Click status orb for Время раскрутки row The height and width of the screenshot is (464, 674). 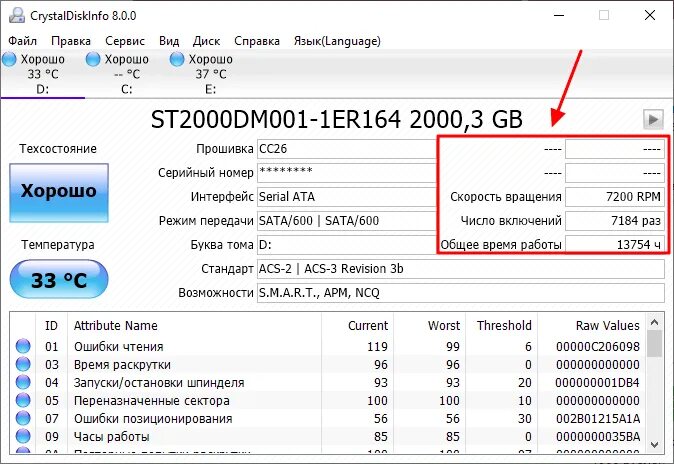tap(23, 364)
